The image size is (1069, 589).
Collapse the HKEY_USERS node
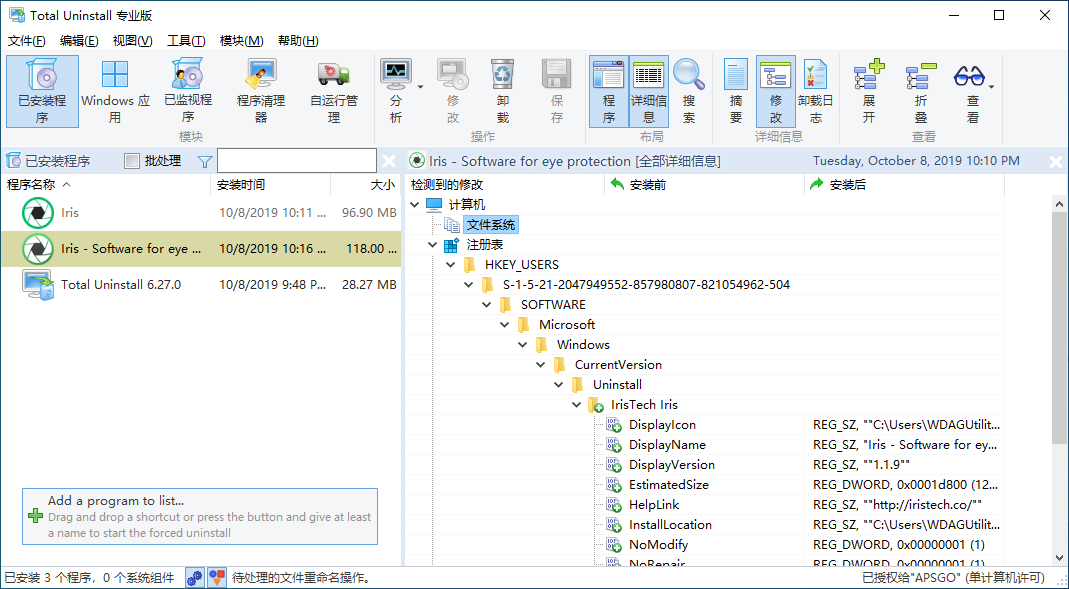pyautogui.click(x=451, y=265)
